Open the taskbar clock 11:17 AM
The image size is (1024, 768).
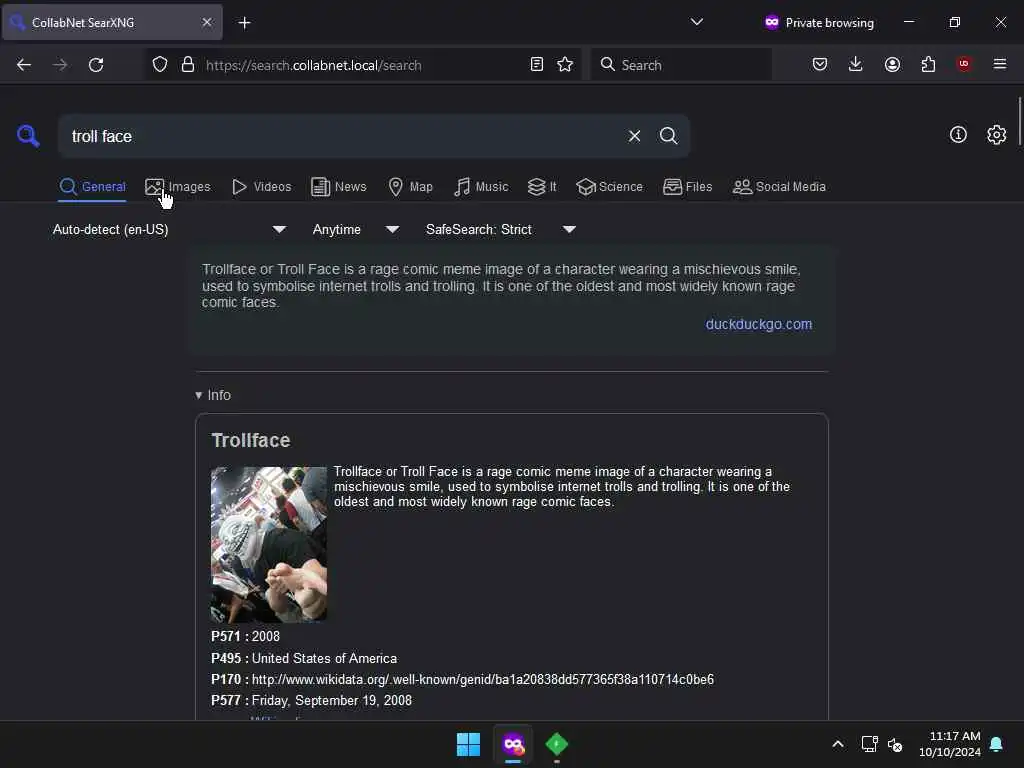pyautogui.click(x=950, y=744)
